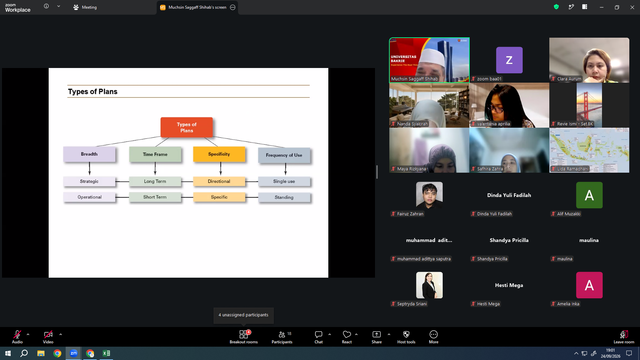Viewport: 640px width, 360px height.
Task: Switch to the Meeting tab
Action: 85,7
